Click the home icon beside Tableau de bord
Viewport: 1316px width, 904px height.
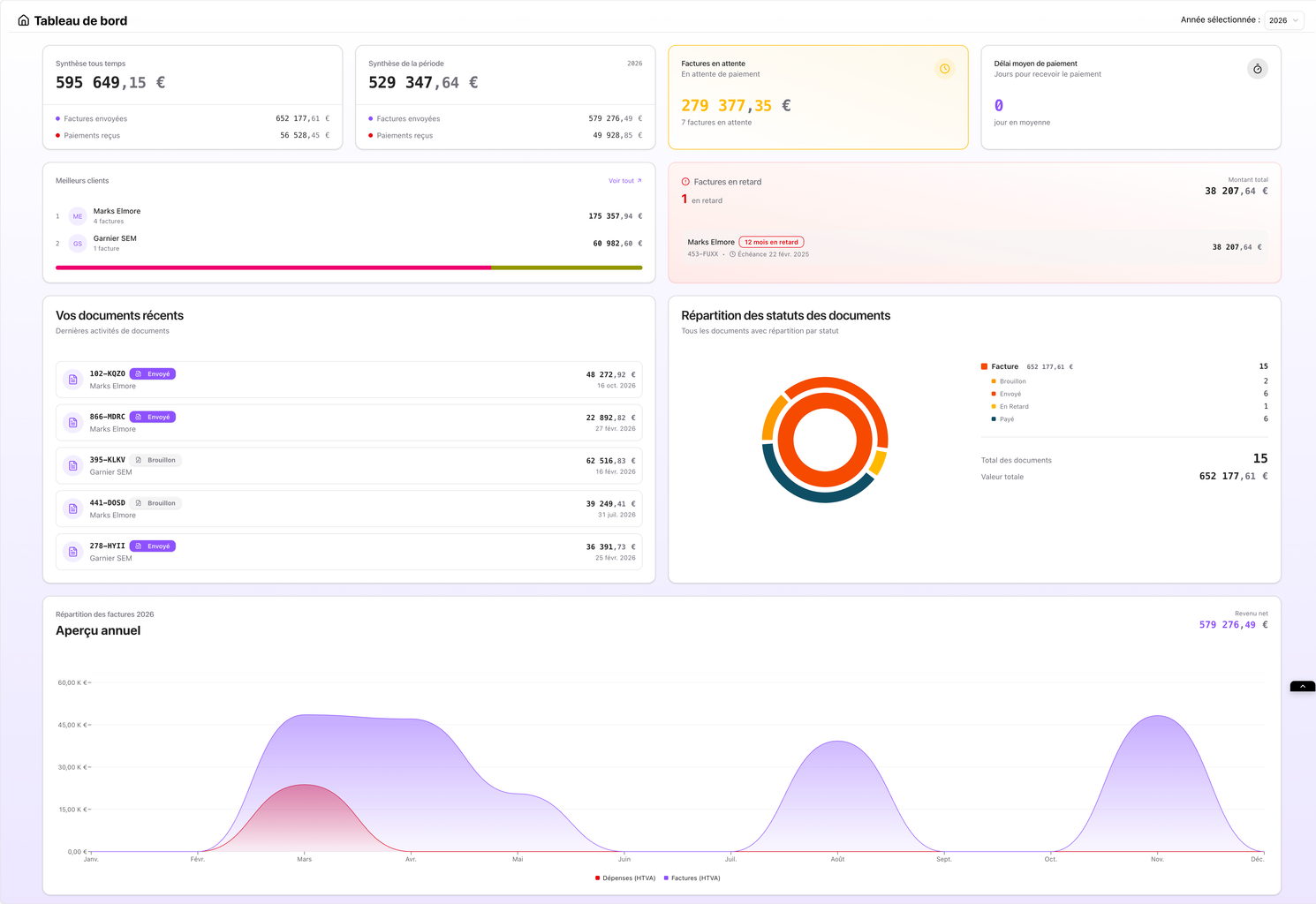(24, 20)
